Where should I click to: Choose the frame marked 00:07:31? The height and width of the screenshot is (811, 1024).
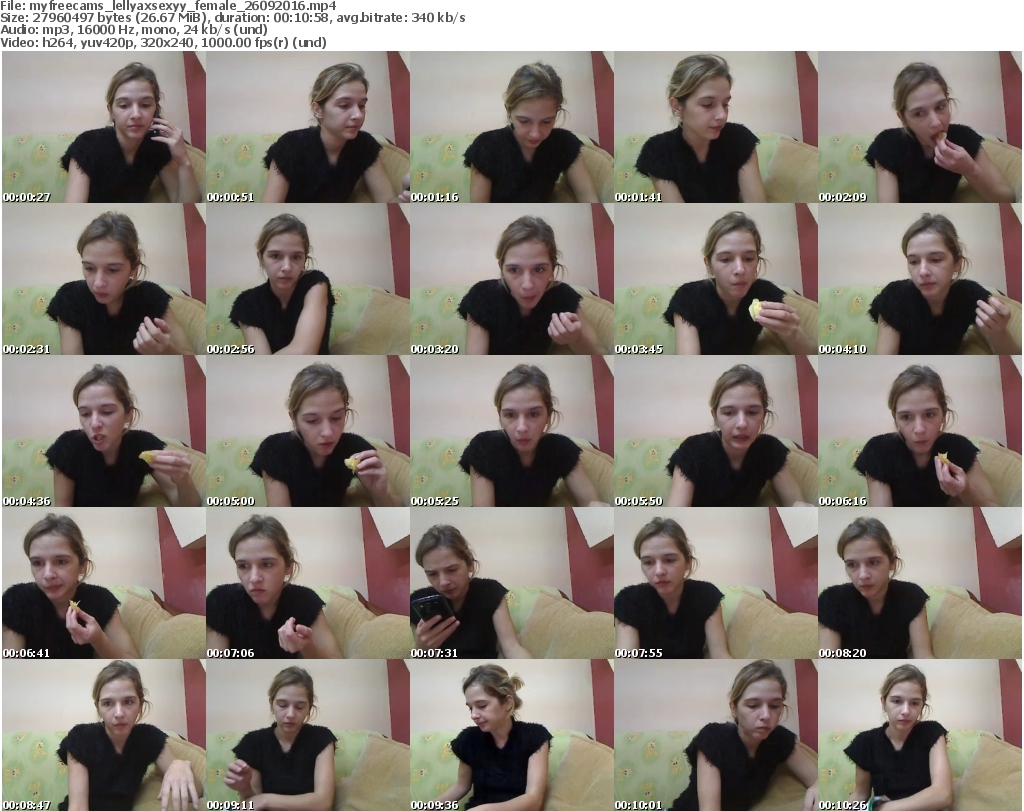(512, 583)
